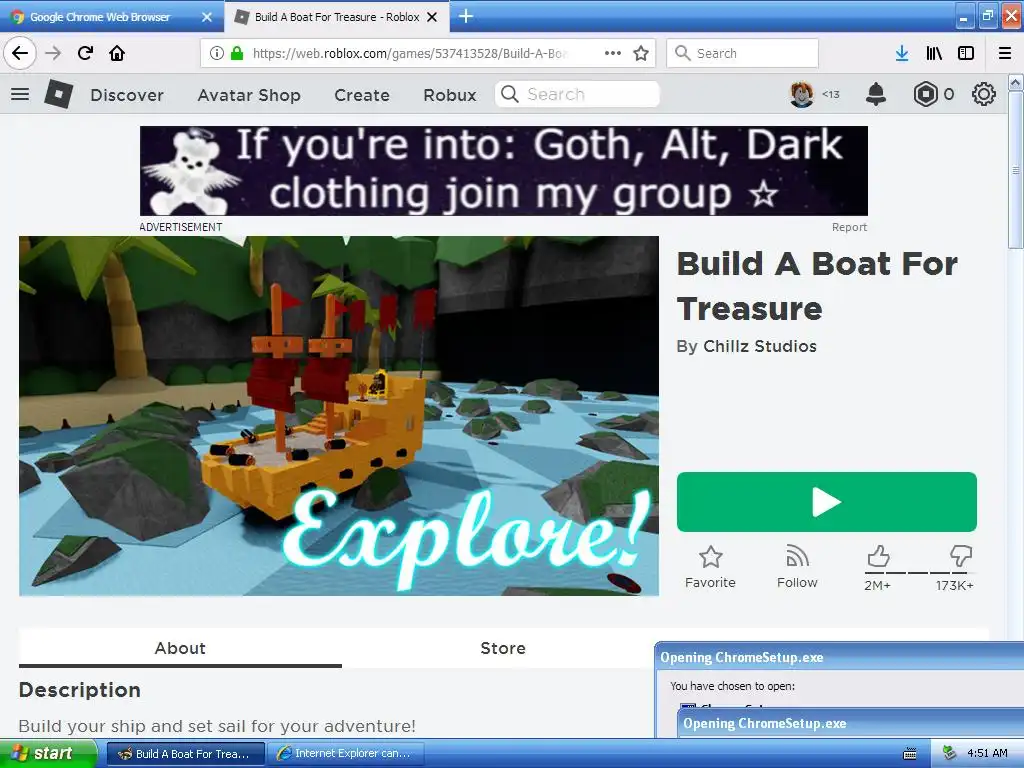Click the scrollbar up arrow
This screenshot has height=768, width=1024.
point(1015,83)
